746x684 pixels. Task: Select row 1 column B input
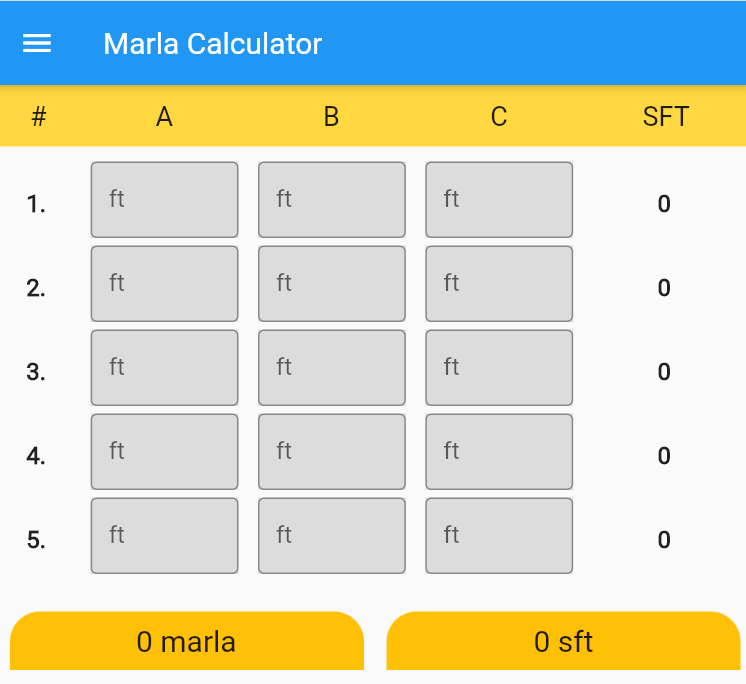[x=332, y=200]
